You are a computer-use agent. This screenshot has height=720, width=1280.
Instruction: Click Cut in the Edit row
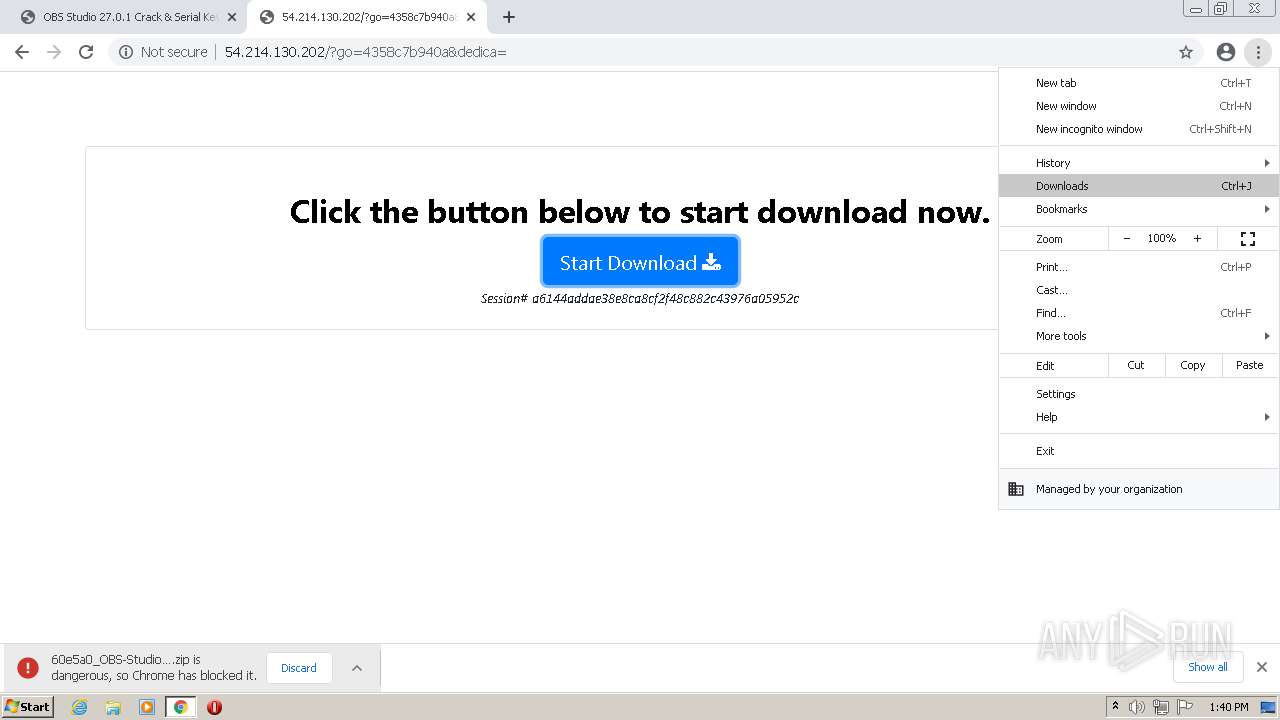[x=1136, y=365]
